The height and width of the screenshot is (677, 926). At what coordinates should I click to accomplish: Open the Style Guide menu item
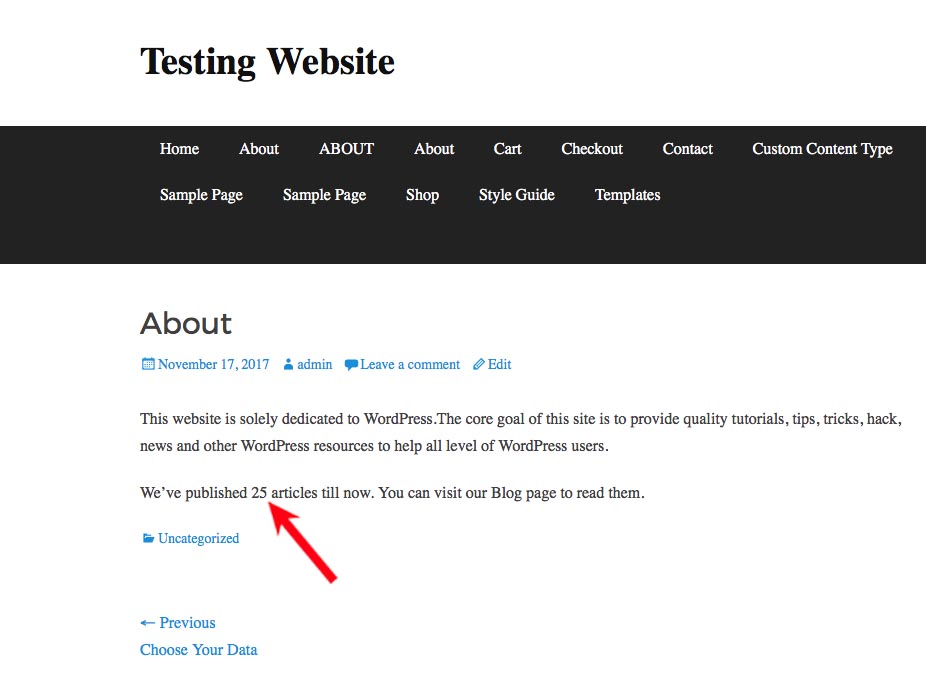pyautogui.click(x=517, y=195)
